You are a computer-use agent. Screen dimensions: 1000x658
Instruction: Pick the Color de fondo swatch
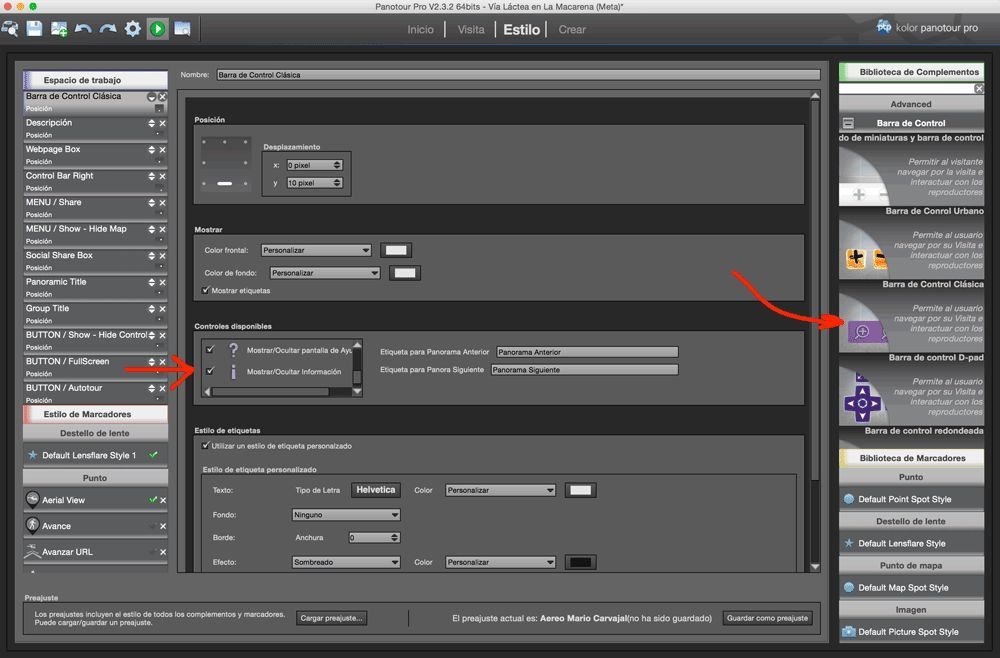[405, 273]
